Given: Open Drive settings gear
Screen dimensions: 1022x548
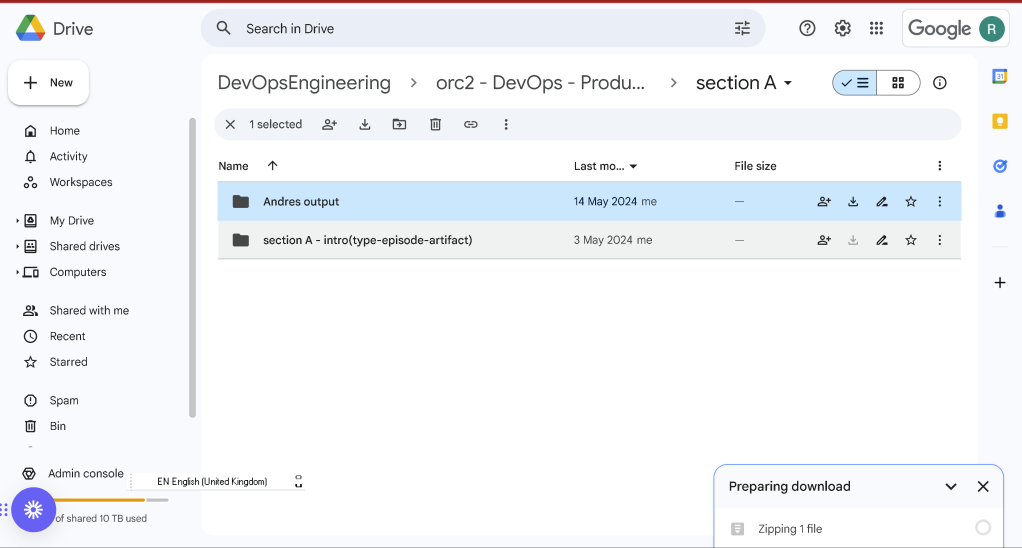Looking at the screenshot, I should [x=842, y=28].
